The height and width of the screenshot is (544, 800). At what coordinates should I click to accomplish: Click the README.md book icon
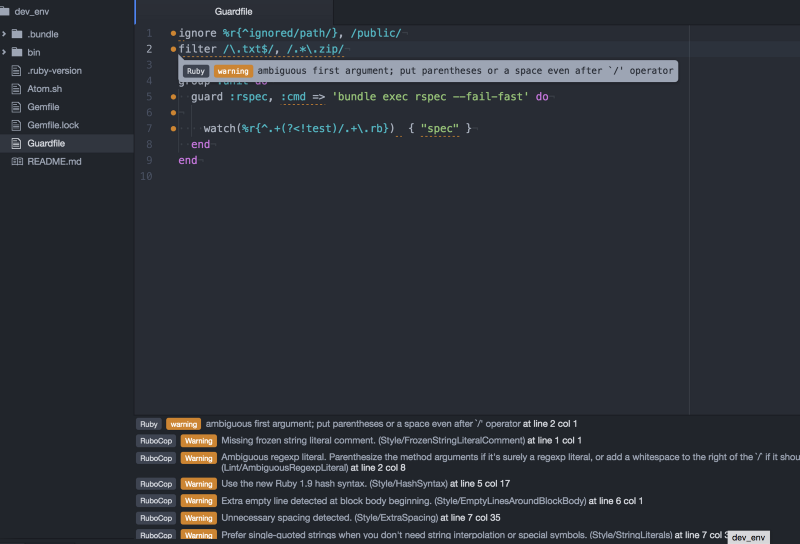[17, 161]
